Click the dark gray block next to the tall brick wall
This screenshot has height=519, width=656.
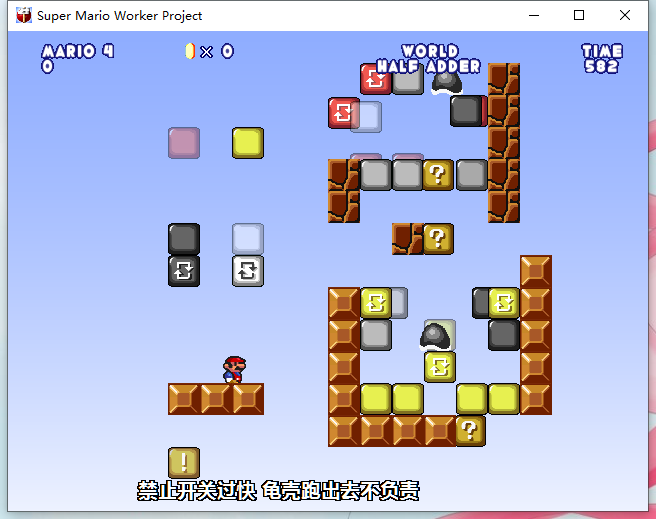[467, 111]
